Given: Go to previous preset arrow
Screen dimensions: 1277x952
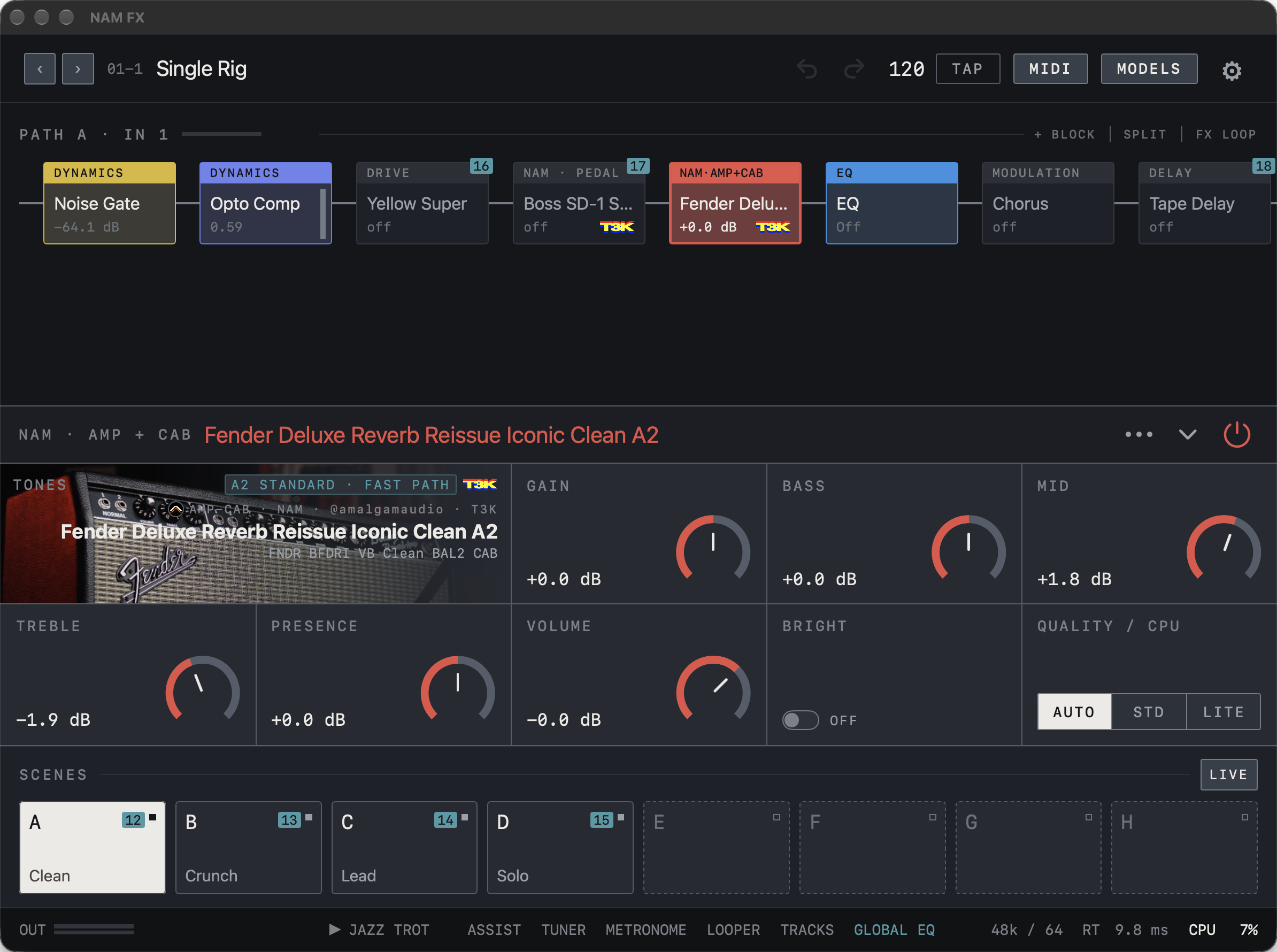Looking at the screenshot, I should (x=40, y=69).
